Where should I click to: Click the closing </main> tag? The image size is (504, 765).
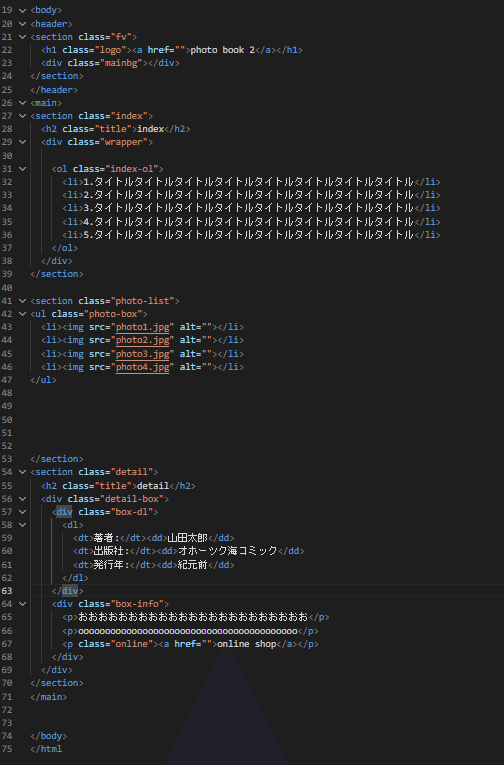[x=49, y=697]
